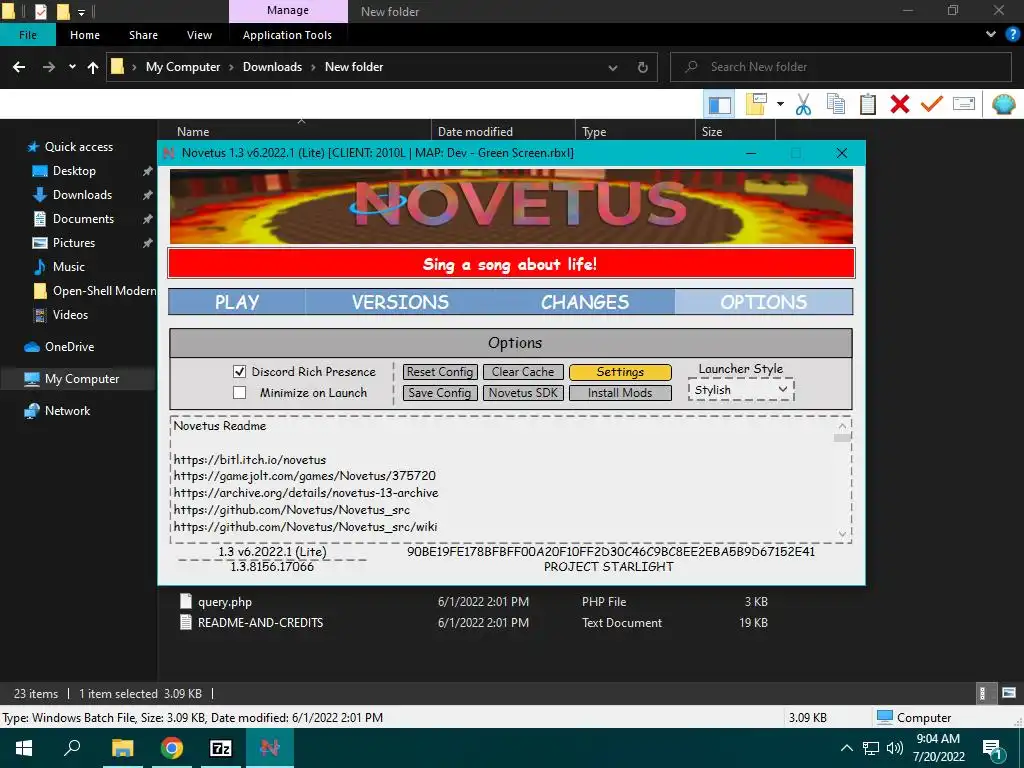1024x768 pixels.
Task: Open Explorer Help icon
Action: pos(1013,35)
